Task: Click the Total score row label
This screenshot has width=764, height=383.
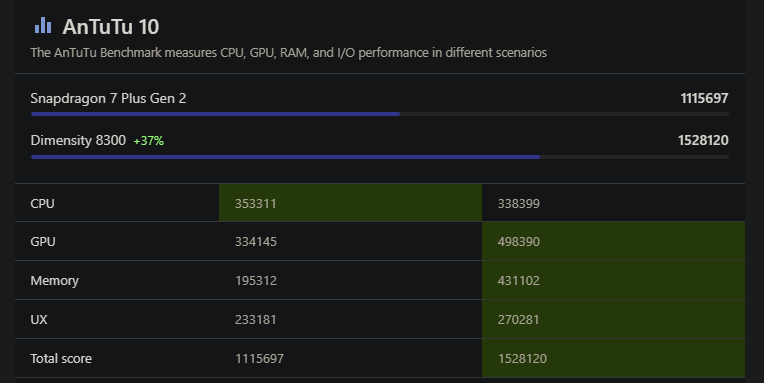Action: click(x=61, y=359)
